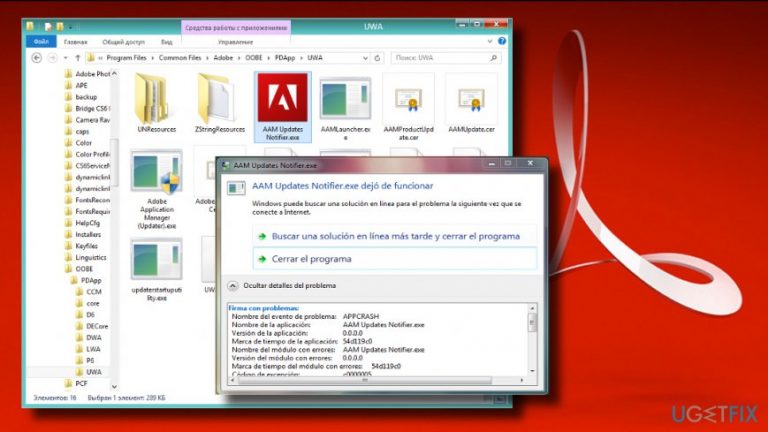The width and height of the screenshot is (768, 432).
Task: Select the DECore folder in tree
Action: point(93,326)
